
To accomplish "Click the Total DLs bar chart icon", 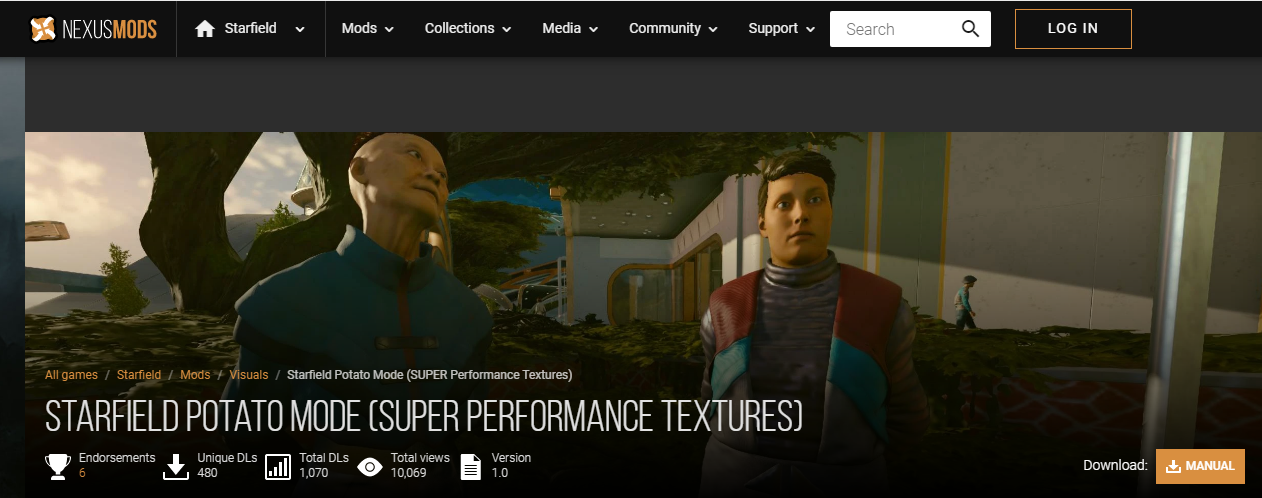I will pyautogui.click(x=278, y=466).
